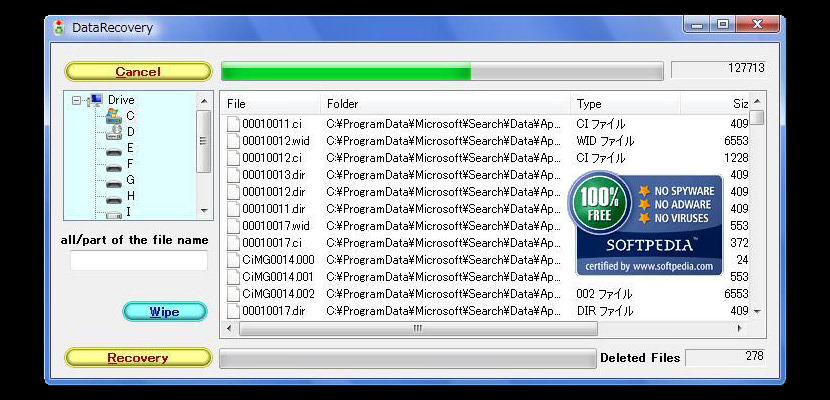Select the Drive computer icon

[95, 100]
